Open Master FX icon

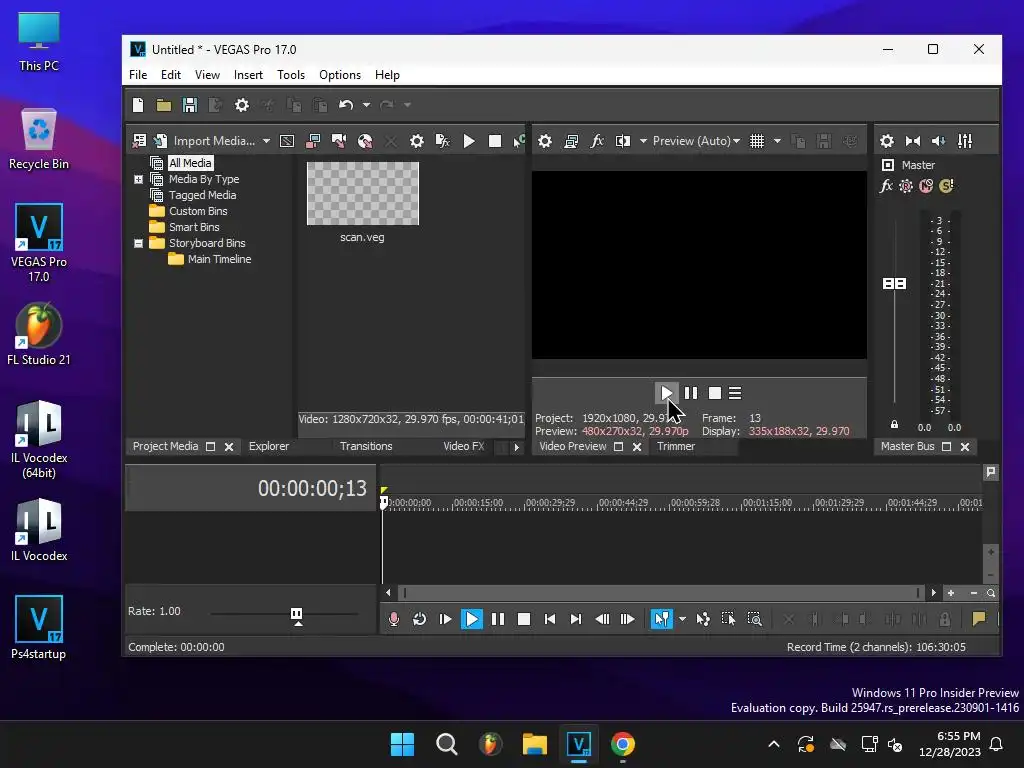886,186
